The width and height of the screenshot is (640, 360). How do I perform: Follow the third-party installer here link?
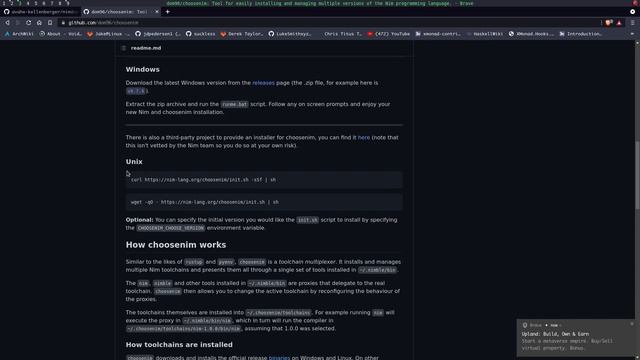[364, 138]
